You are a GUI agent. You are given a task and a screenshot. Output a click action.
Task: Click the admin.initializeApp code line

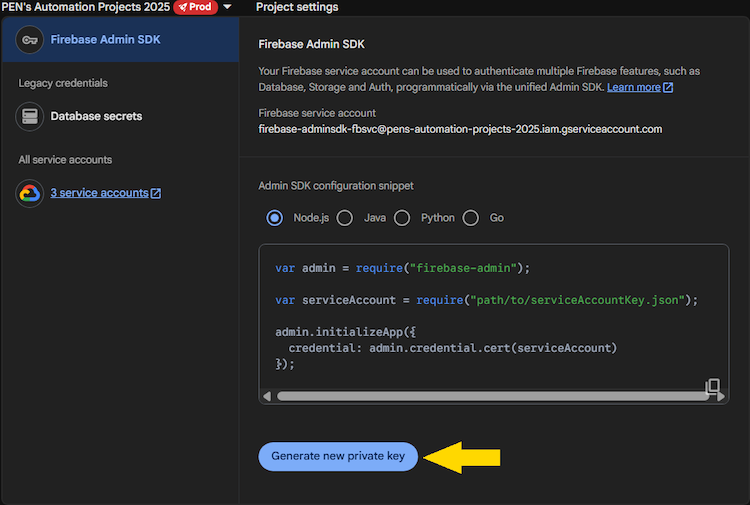click(x=345, y=332)
